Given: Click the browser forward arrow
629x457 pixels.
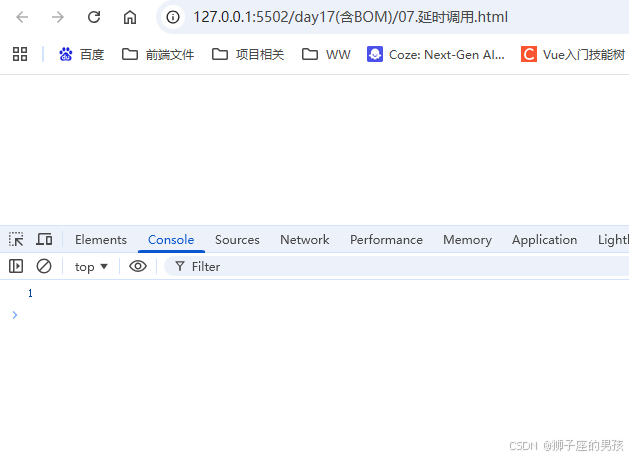Looking at the screenshot, I should 58,17.
